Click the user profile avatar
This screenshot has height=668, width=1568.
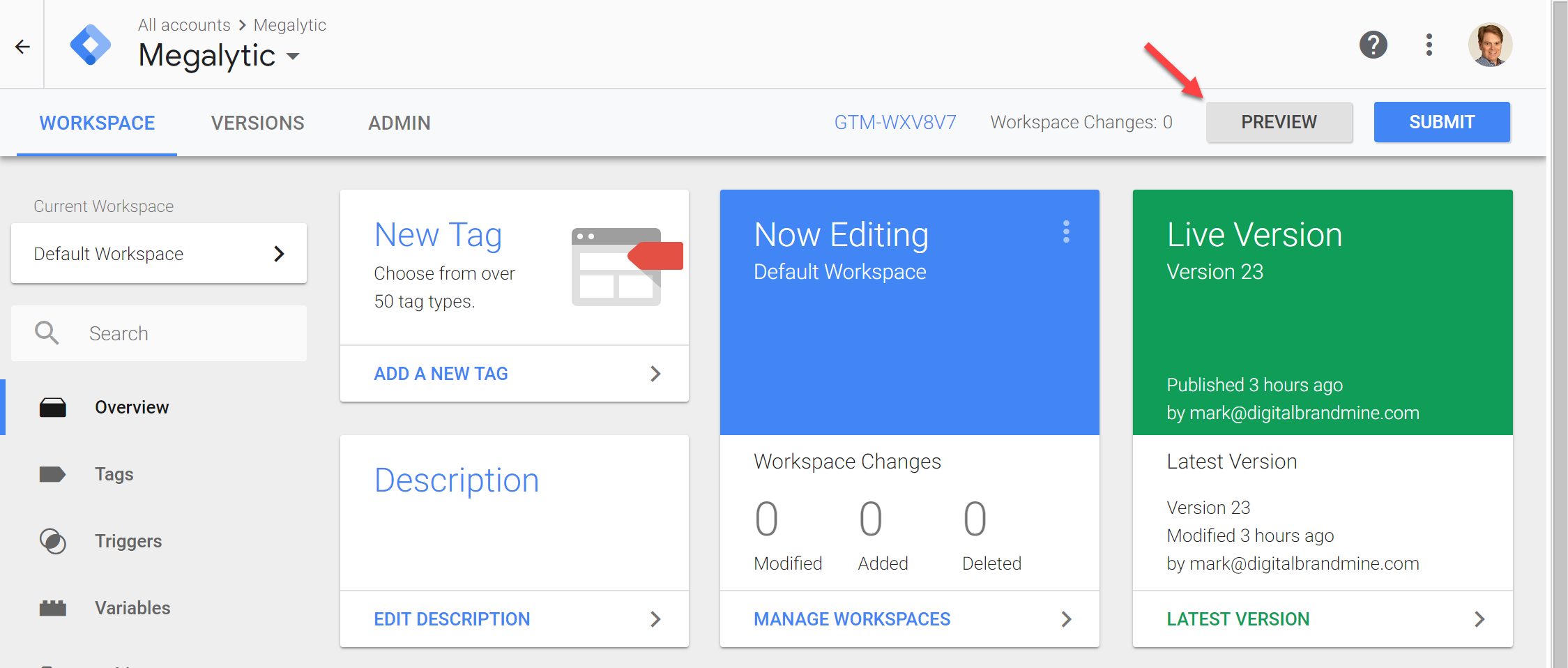click(1489, 45)
